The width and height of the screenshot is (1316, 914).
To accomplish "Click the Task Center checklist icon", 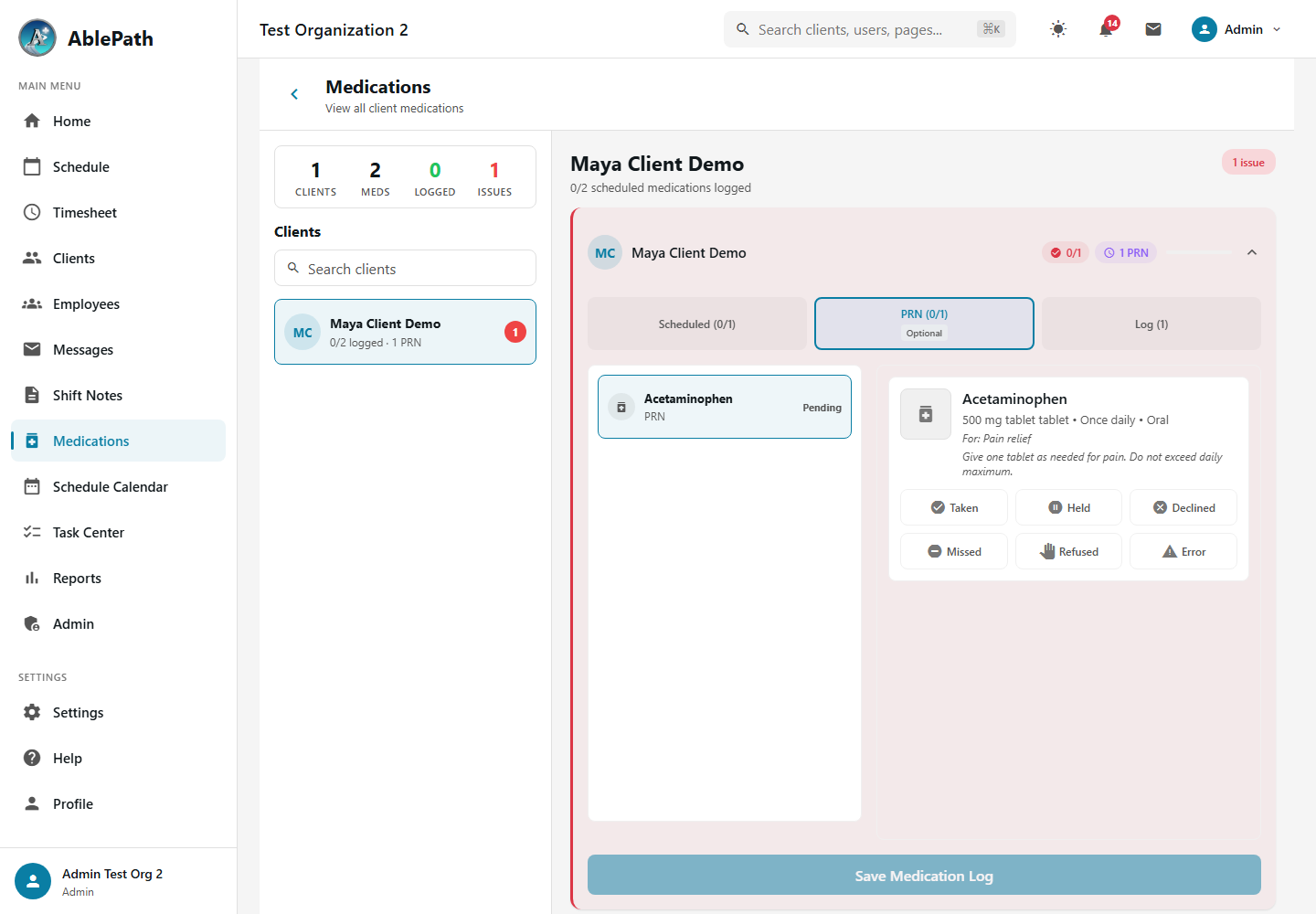I will click(x=32, y=532).
